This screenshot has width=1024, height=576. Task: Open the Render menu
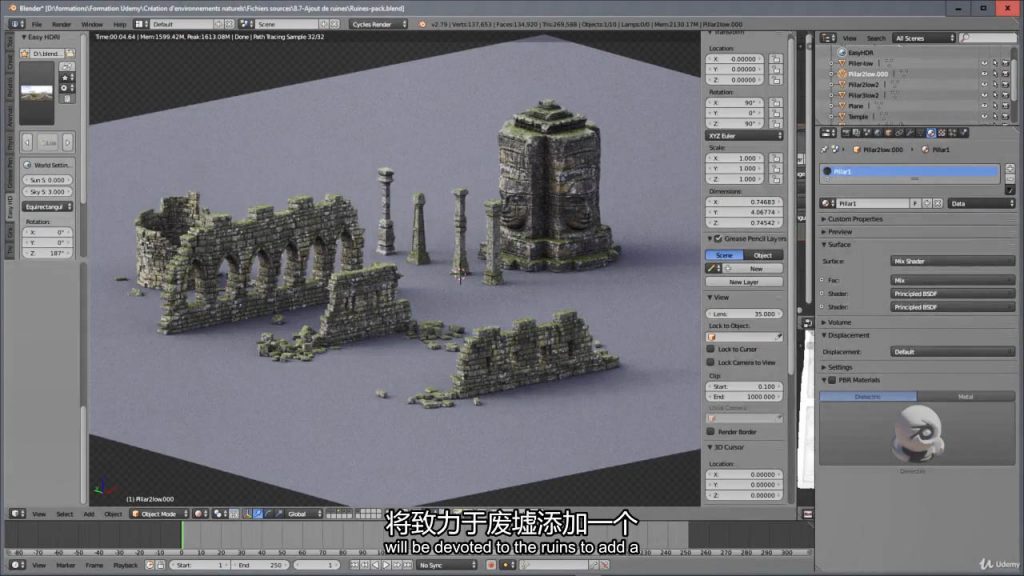[61, 24]
